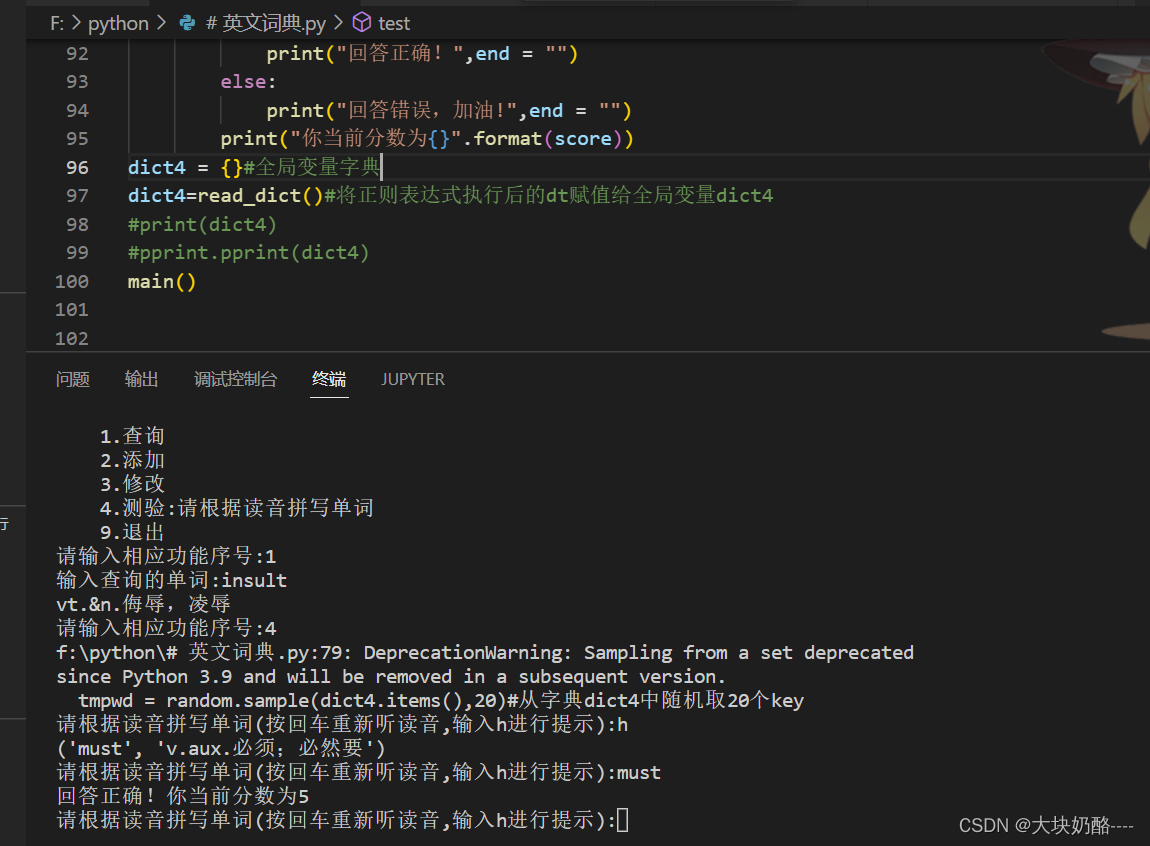The height and width of the screenshot is (846, 1150).
Task: Click "test" in the breadcrumb path
Action: coord(393,22)
